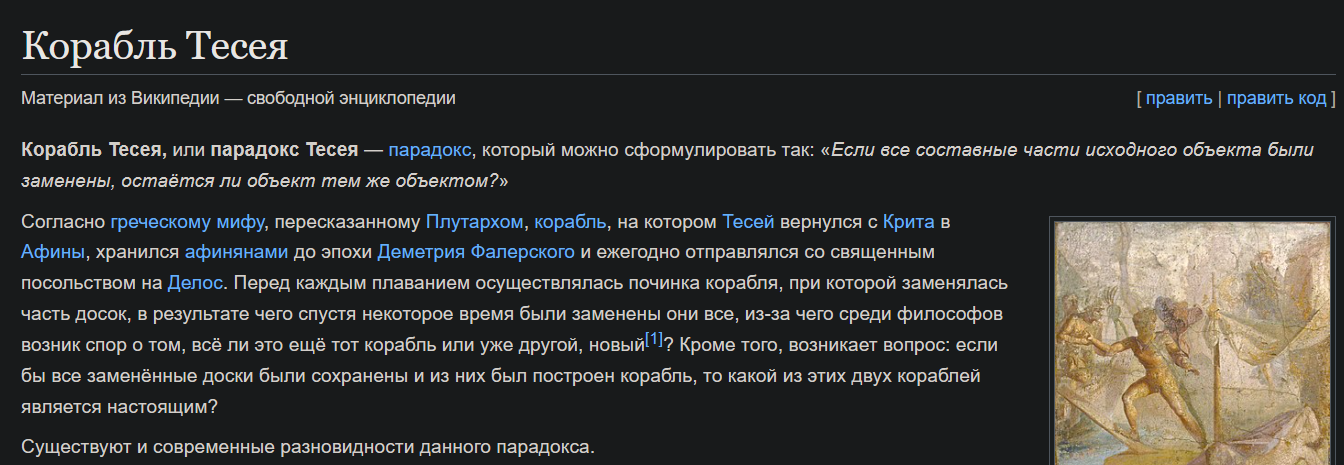Open the 'править код' source edit link
Viewport: 1344px width, 465px height.
pyautogui.click(x=1276, y=98)
